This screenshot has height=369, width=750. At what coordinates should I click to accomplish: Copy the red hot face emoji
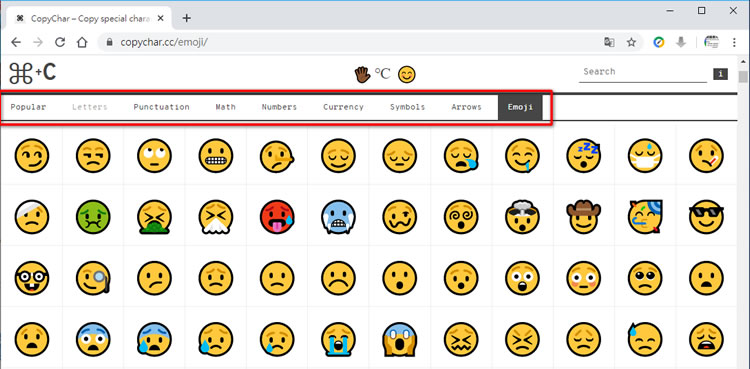277,217
